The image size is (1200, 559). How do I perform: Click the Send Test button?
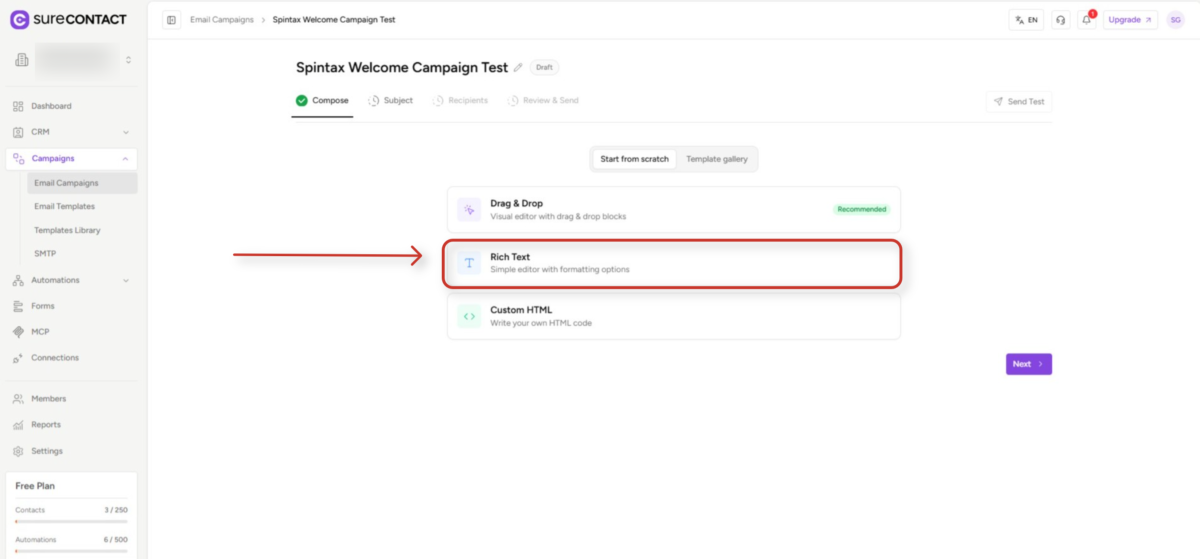pyautogui.click(x=1019, y=102)
